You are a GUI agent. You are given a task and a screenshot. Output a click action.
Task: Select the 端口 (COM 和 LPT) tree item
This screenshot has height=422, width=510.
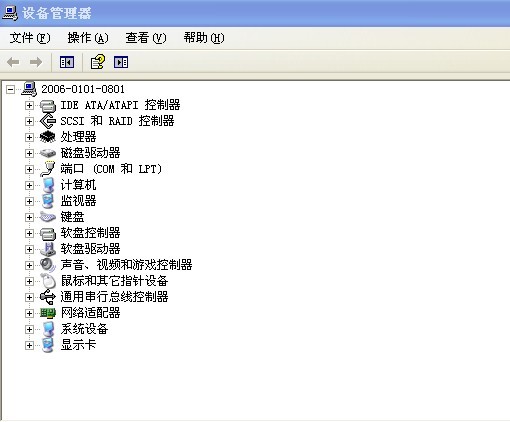[x=111, y=169]
